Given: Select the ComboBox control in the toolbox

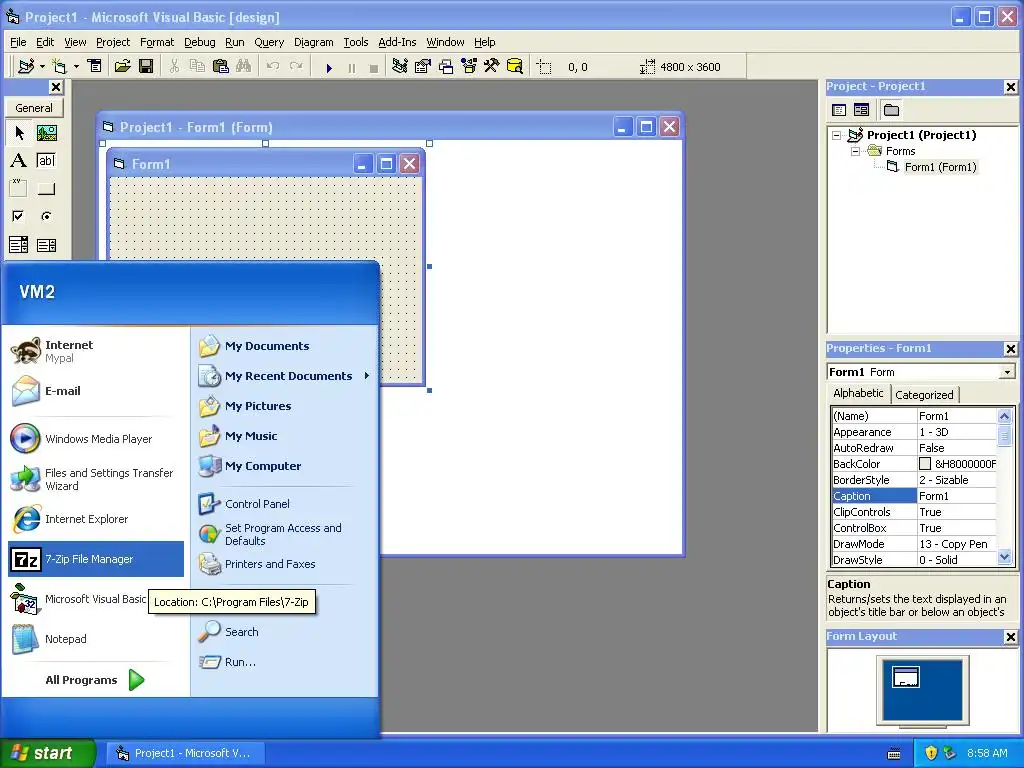Looking at the screenshot, I should pyautogui.click(x=19, y=245).
